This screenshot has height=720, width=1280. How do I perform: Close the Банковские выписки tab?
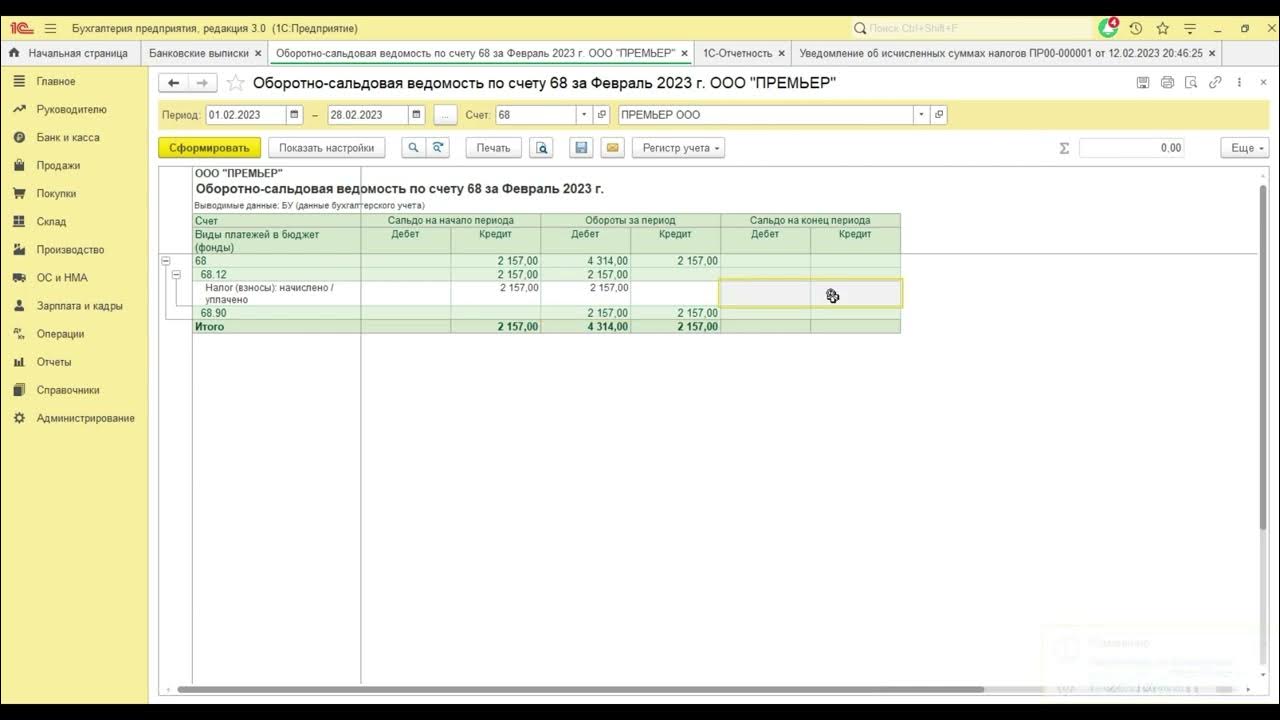click(x=259, y=53)
